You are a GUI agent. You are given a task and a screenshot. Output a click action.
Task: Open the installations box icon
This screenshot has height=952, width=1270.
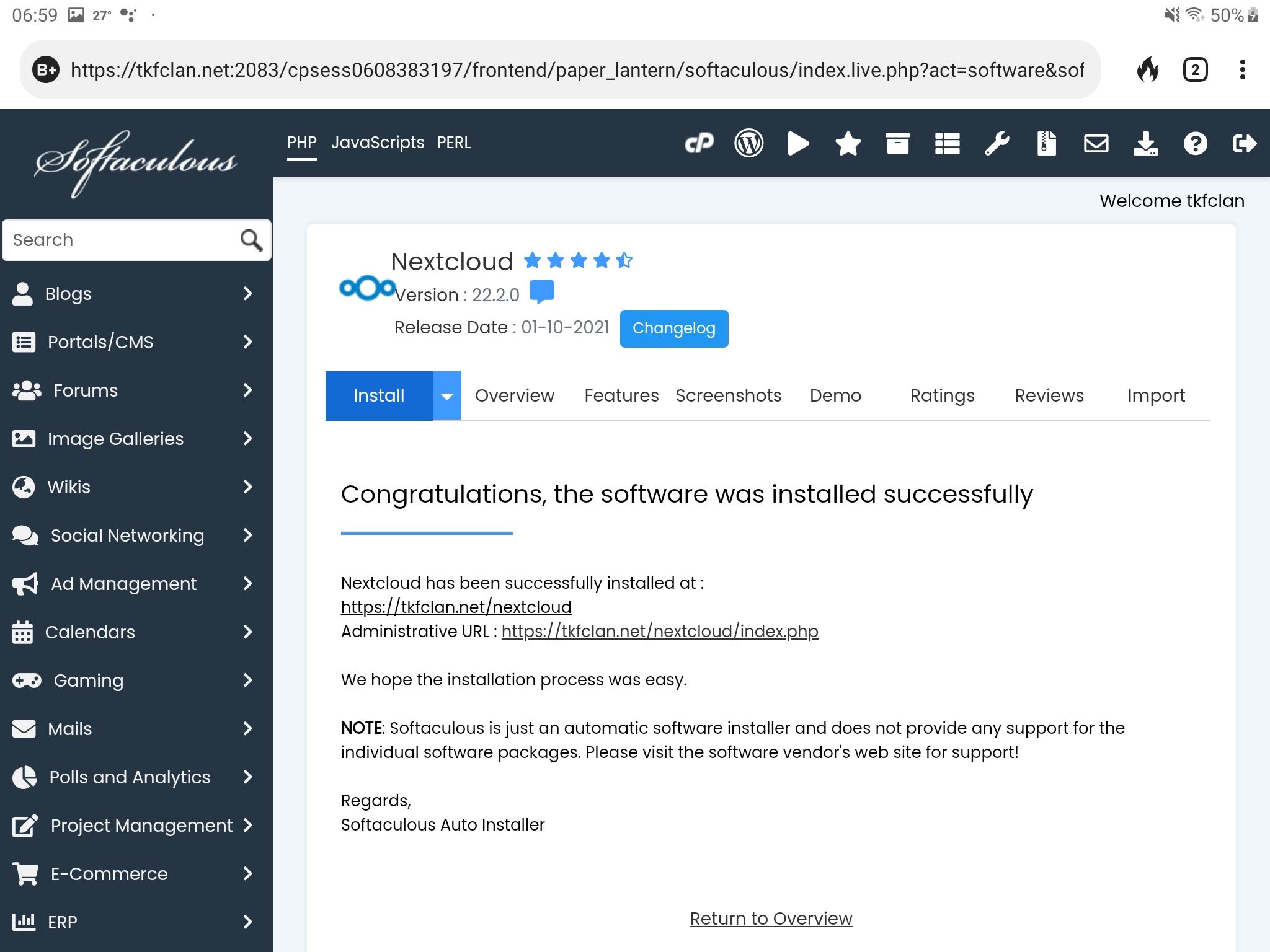897,144
